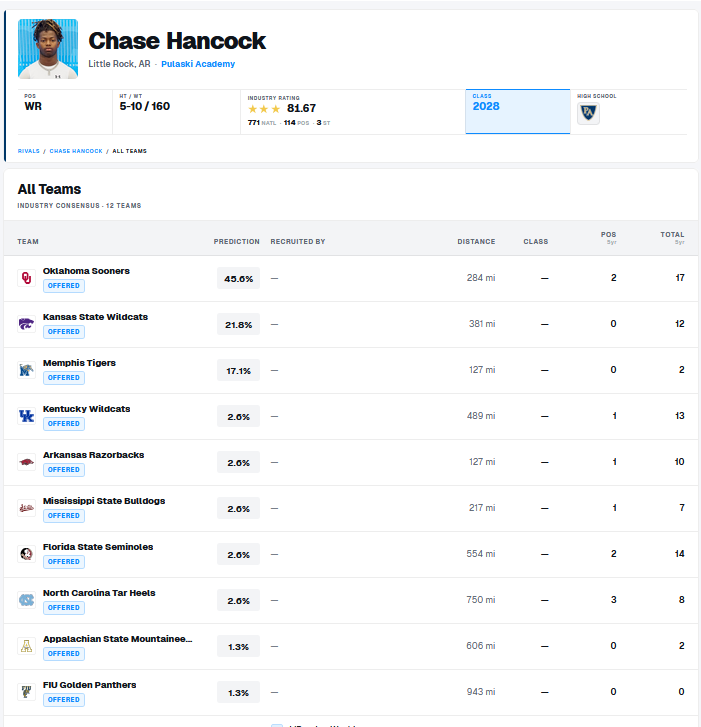Open Appalachian State Mountaineers team link
This screenshot has width=701, height=727.
[117, 638]
